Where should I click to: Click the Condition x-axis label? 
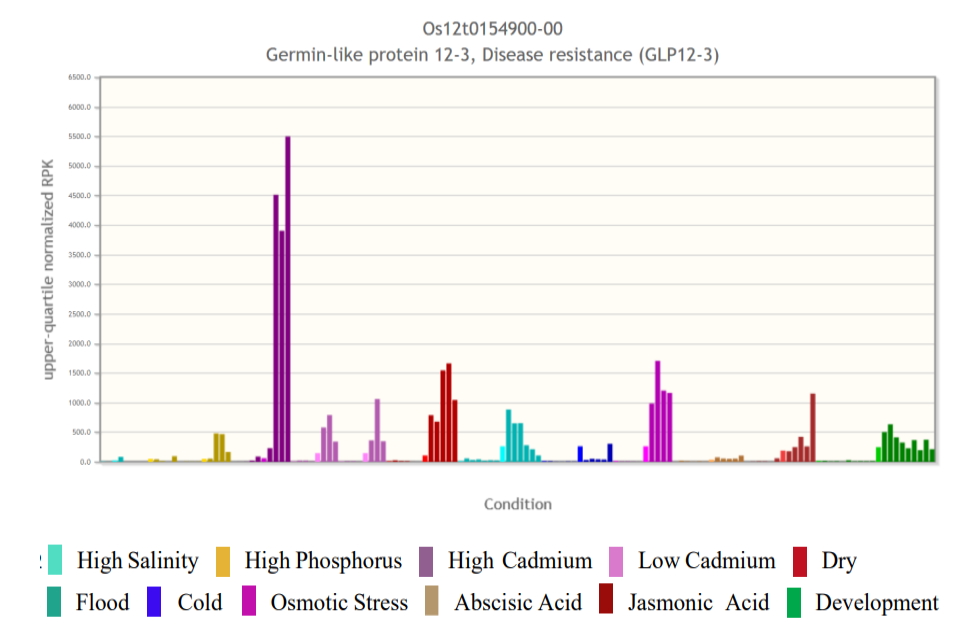pyautogui.click(x=518, y=504)
